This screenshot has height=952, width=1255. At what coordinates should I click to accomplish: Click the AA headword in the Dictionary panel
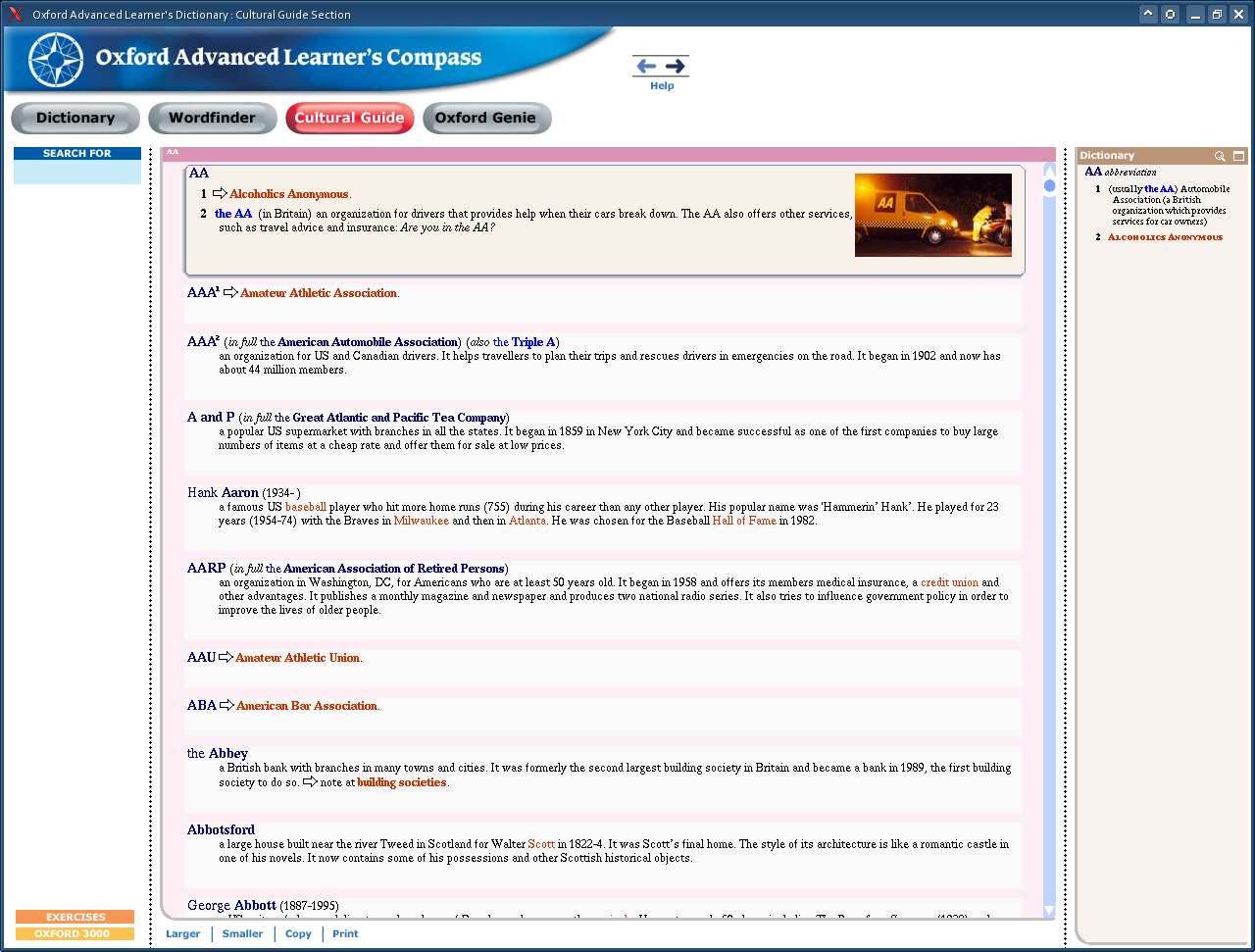tap(1093, 173)
